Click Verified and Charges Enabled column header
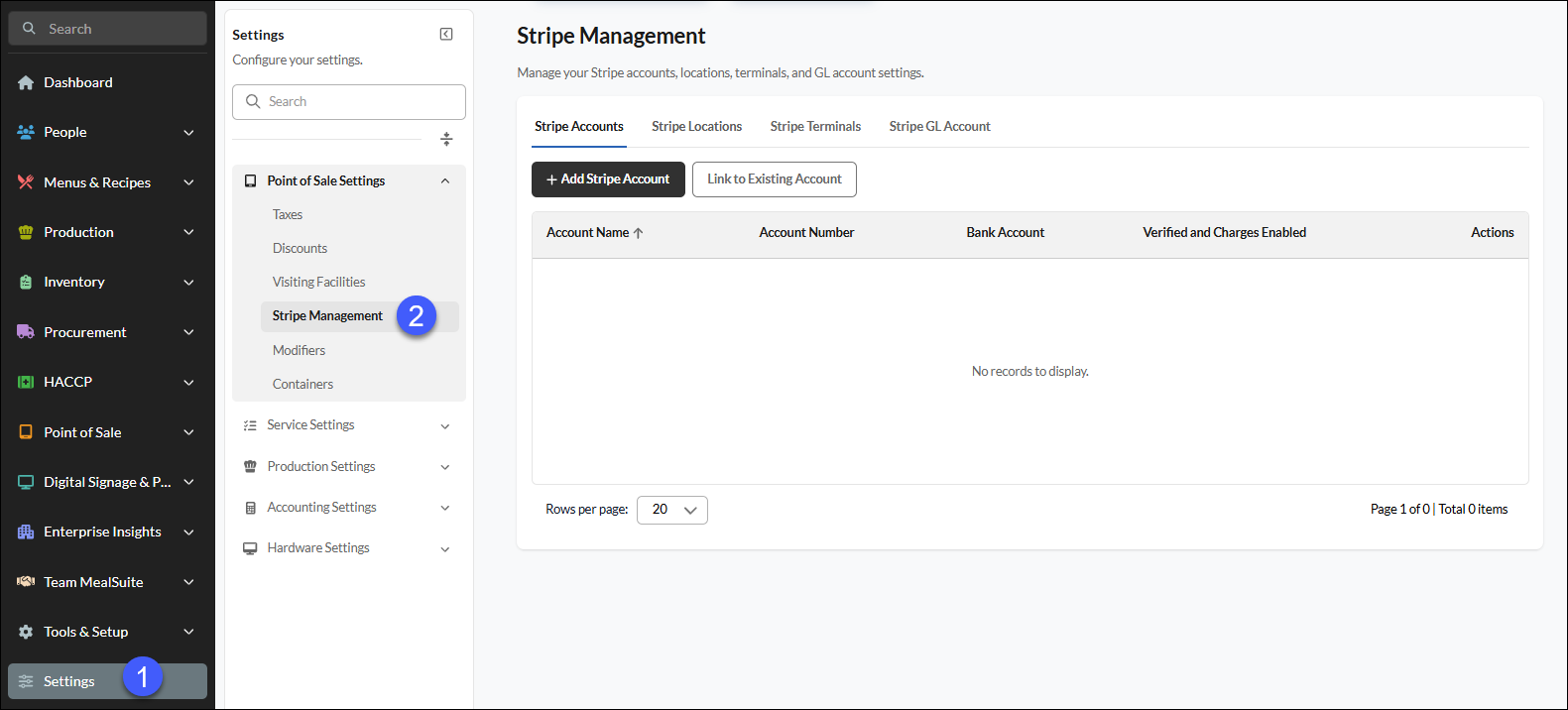This screenshot has height=710, width=1568. pos(1224,232)
